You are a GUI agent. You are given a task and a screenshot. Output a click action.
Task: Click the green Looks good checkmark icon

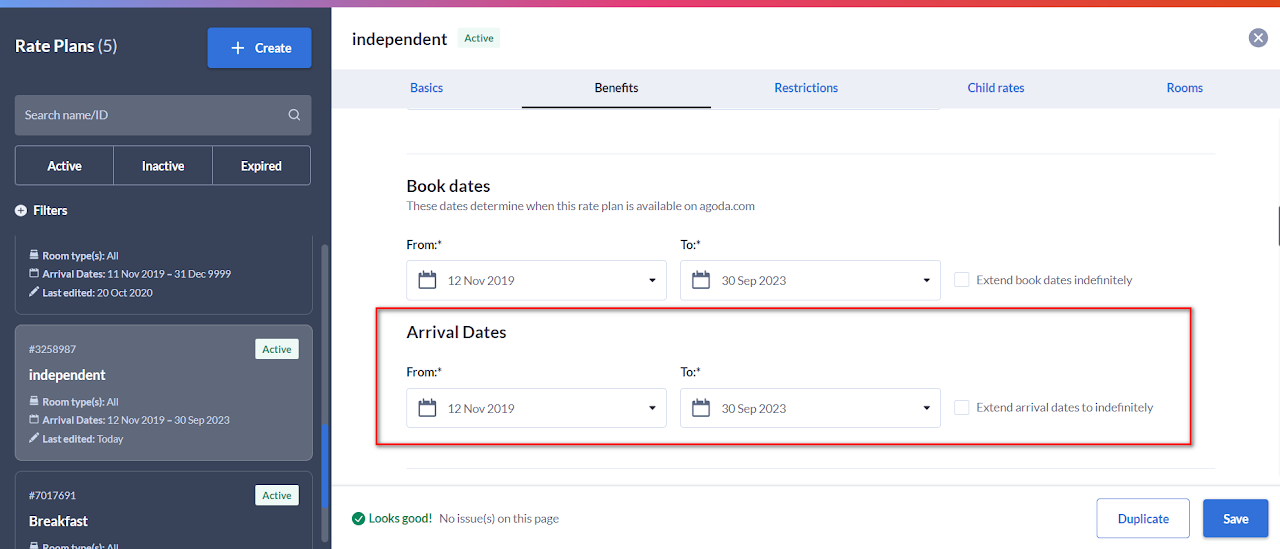[358, 519]
